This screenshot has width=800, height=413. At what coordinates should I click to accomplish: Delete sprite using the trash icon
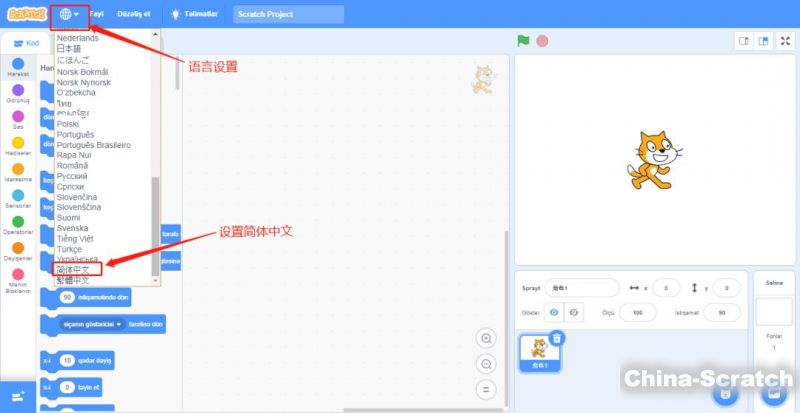pyautogui.click(x=557, y=339)
